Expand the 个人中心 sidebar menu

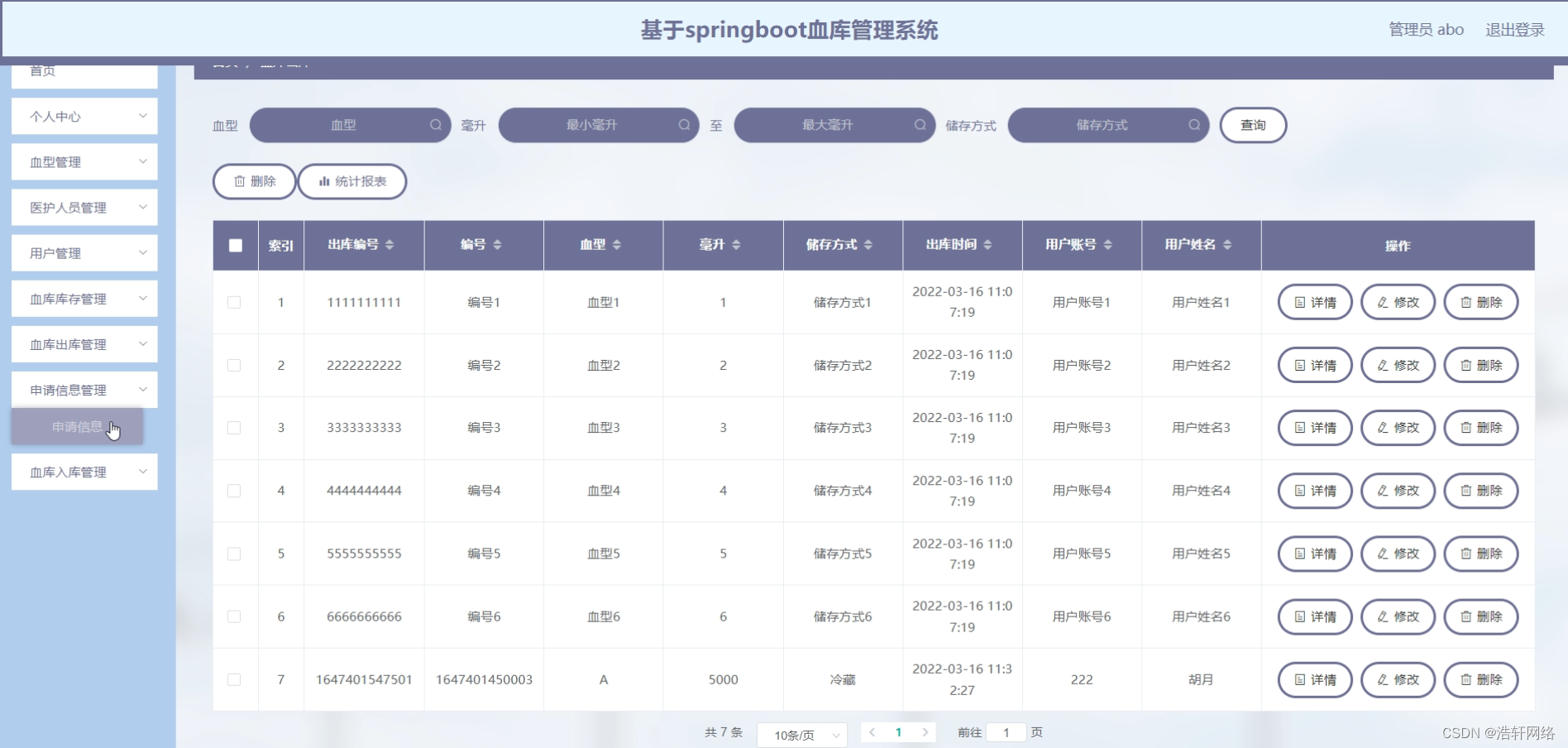click(x=84, y=116)
